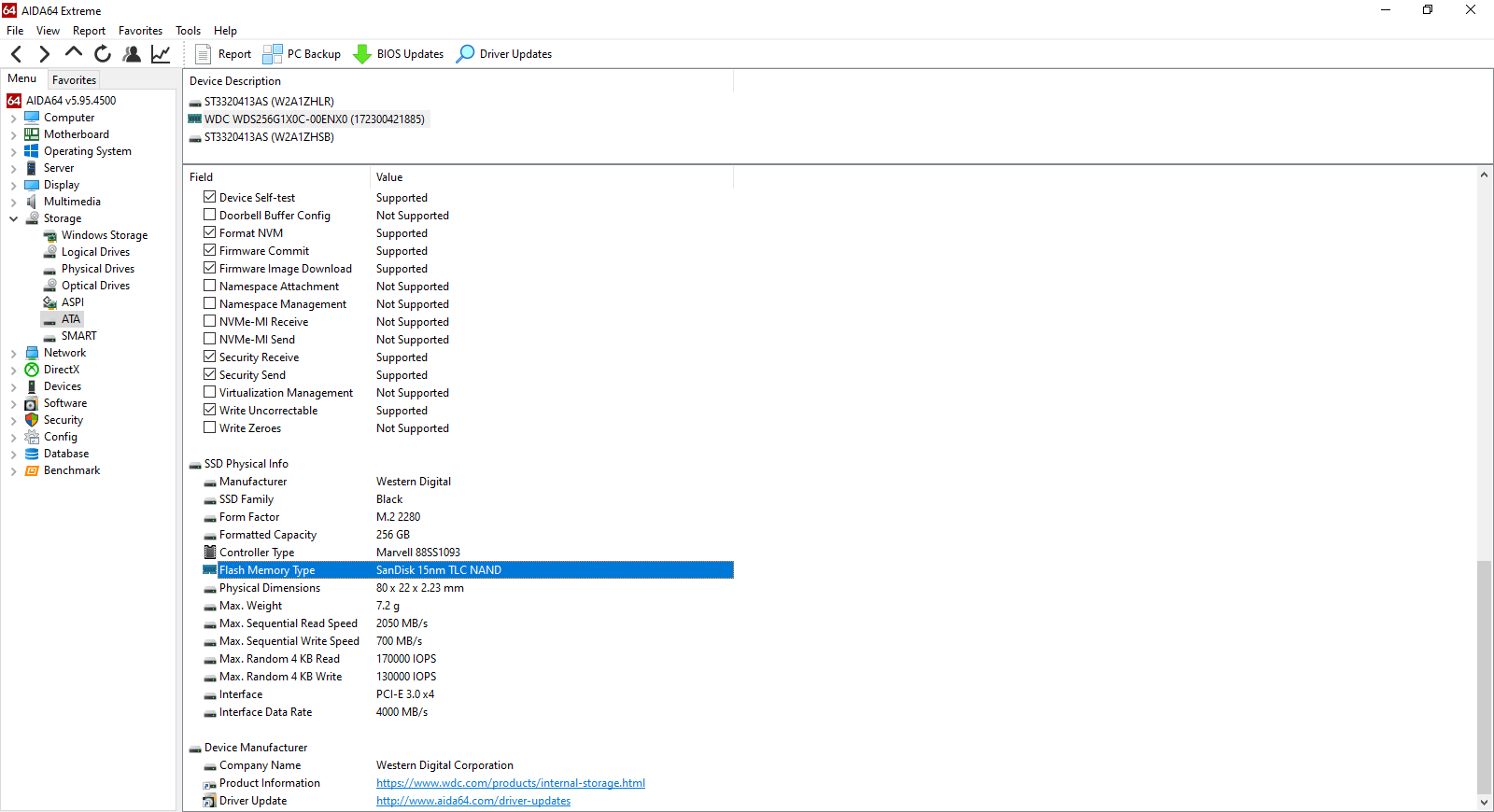Toggle the Namespace Attachment checkbox
This screenshot has width=1494, height=812.
[x=210, y=286]
